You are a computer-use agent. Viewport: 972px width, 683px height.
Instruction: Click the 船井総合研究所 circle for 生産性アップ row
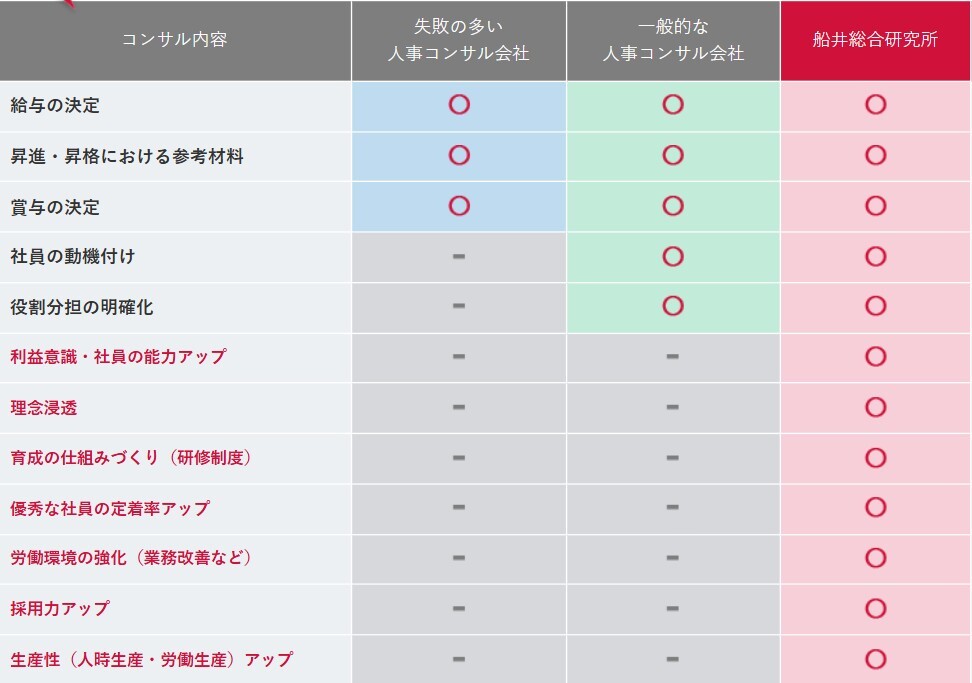[875, 659]
